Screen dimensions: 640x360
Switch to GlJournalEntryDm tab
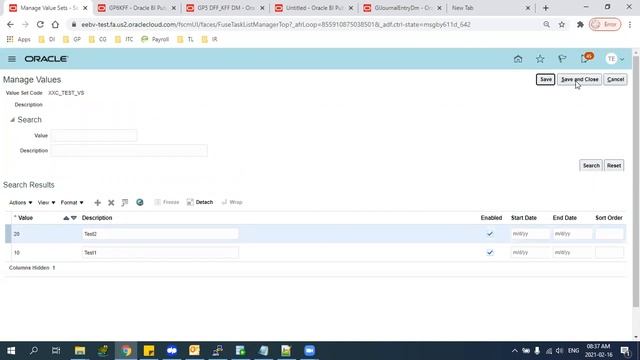coord(403,8)
